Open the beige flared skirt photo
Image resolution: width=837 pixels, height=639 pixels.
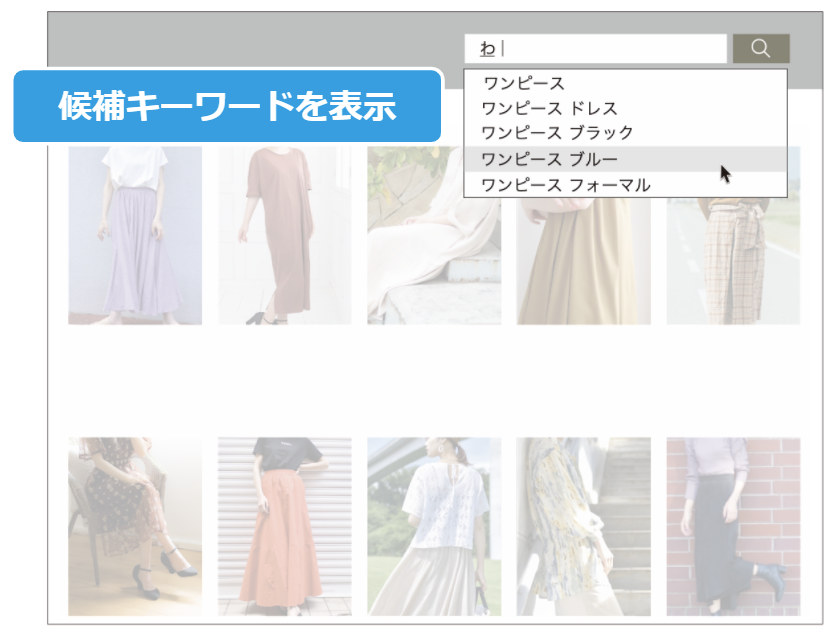pos(583,261)
